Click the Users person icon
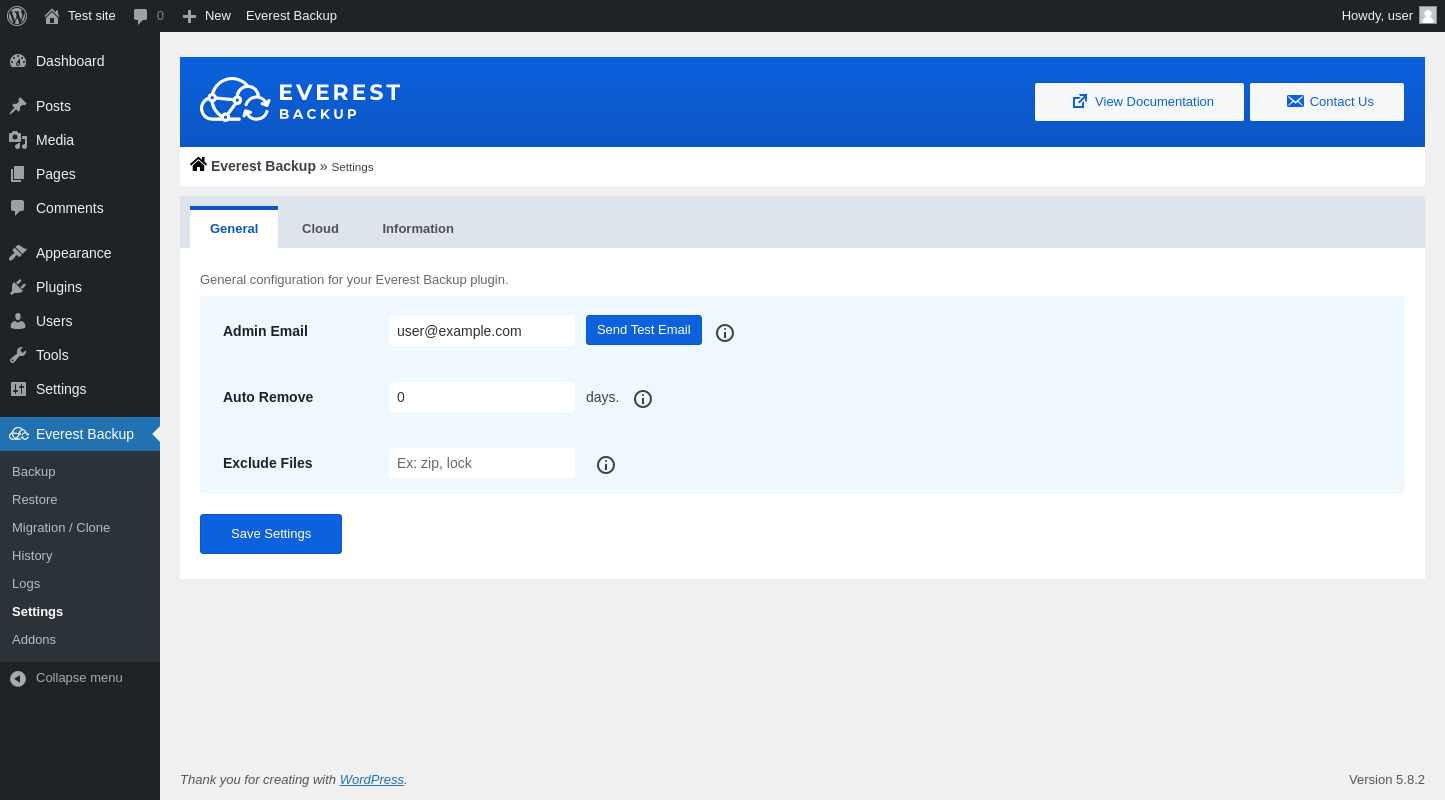This screenshot has width=1445, height=800. pos(18,321)
